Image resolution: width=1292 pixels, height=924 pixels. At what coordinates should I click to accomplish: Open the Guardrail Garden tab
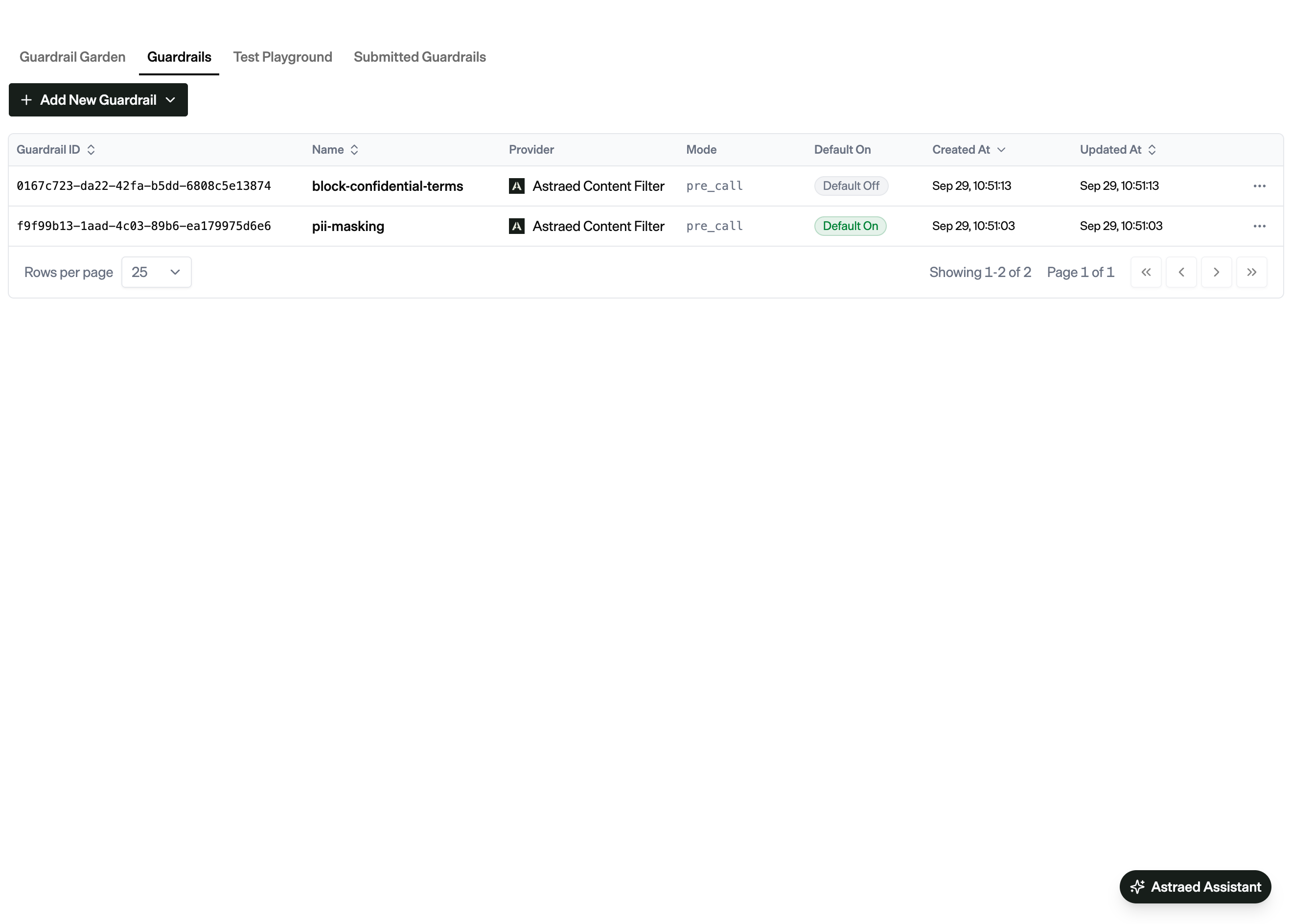tap(72, 57)
